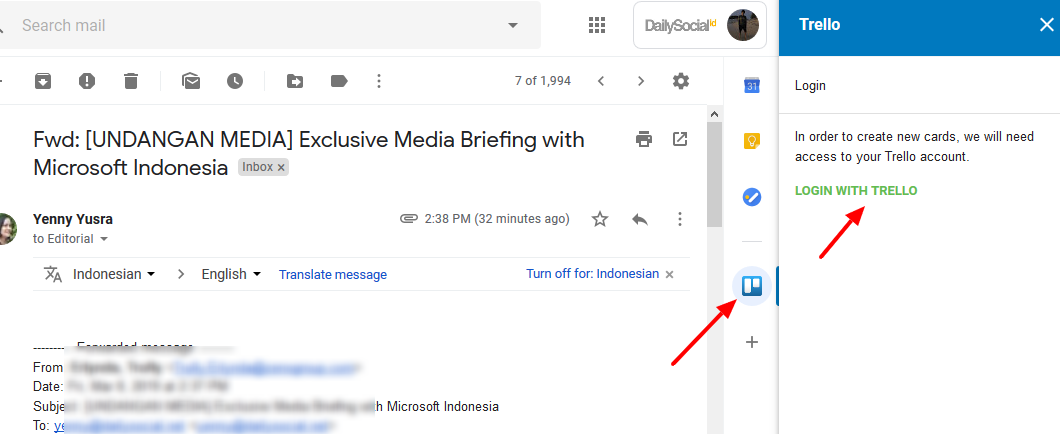Open the toolbar More options menu

tap(379, 81)
